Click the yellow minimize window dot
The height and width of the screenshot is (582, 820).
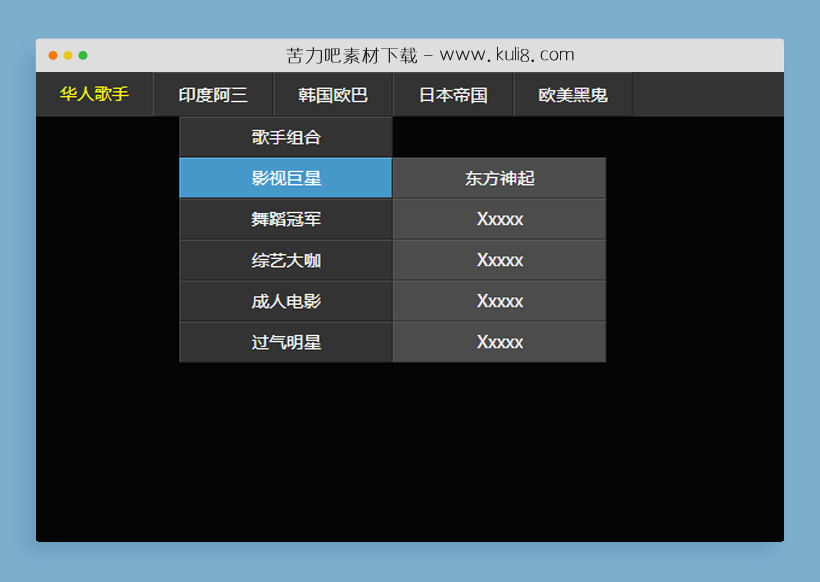click(x=68, y=56)
